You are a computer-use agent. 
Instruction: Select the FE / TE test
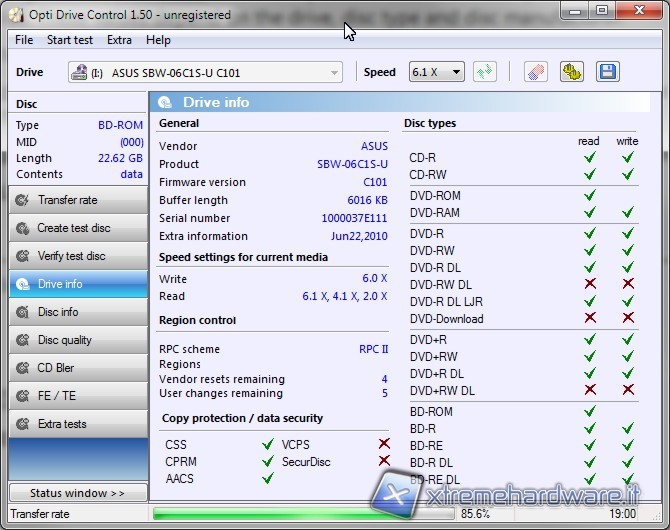[77, 396]
